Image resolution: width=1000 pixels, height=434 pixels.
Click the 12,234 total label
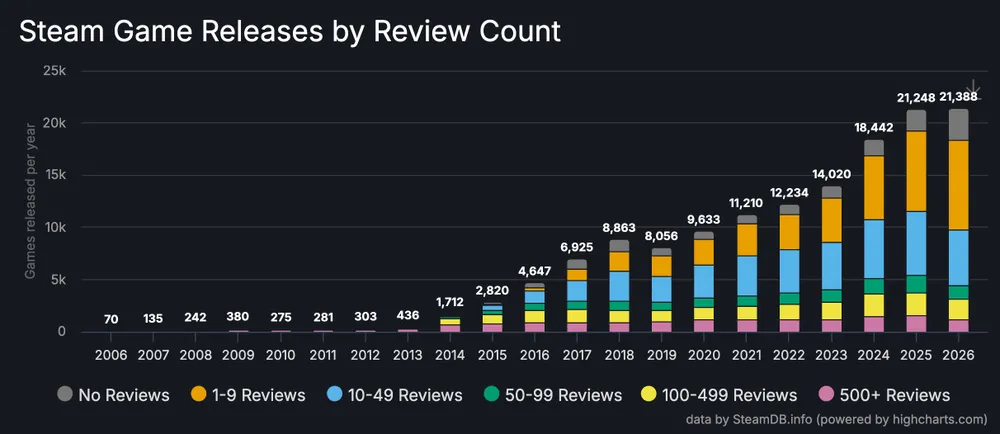click(x=790, y=192)
